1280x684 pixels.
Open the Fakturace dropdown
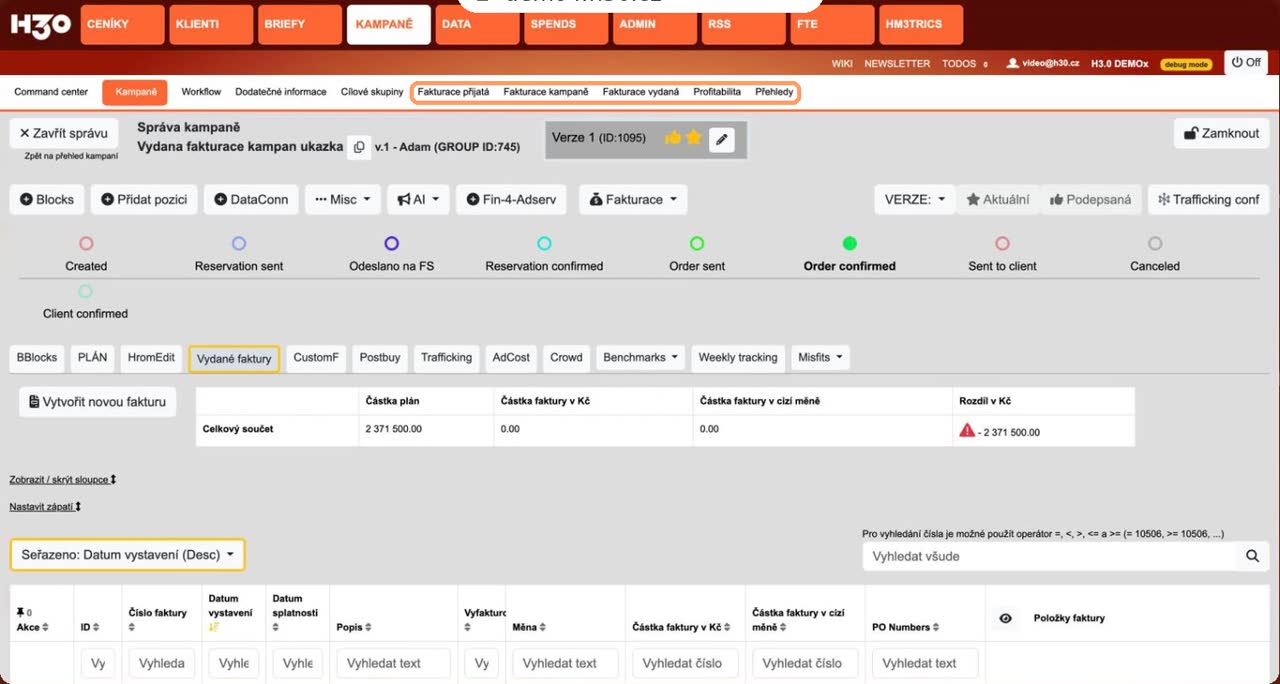(x=633, y=199)
